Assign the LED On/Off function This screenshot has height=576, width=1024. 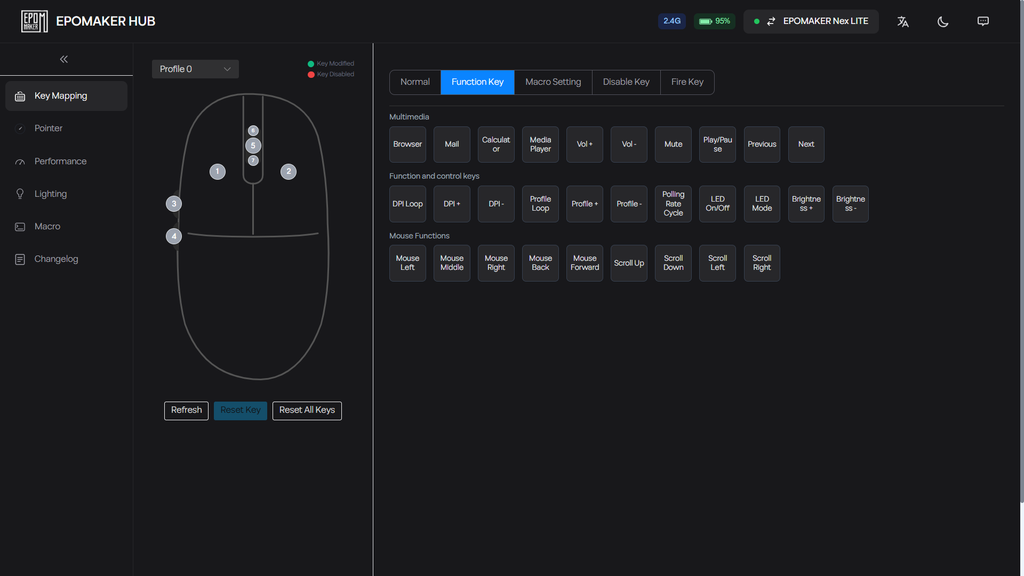[718, 204]
